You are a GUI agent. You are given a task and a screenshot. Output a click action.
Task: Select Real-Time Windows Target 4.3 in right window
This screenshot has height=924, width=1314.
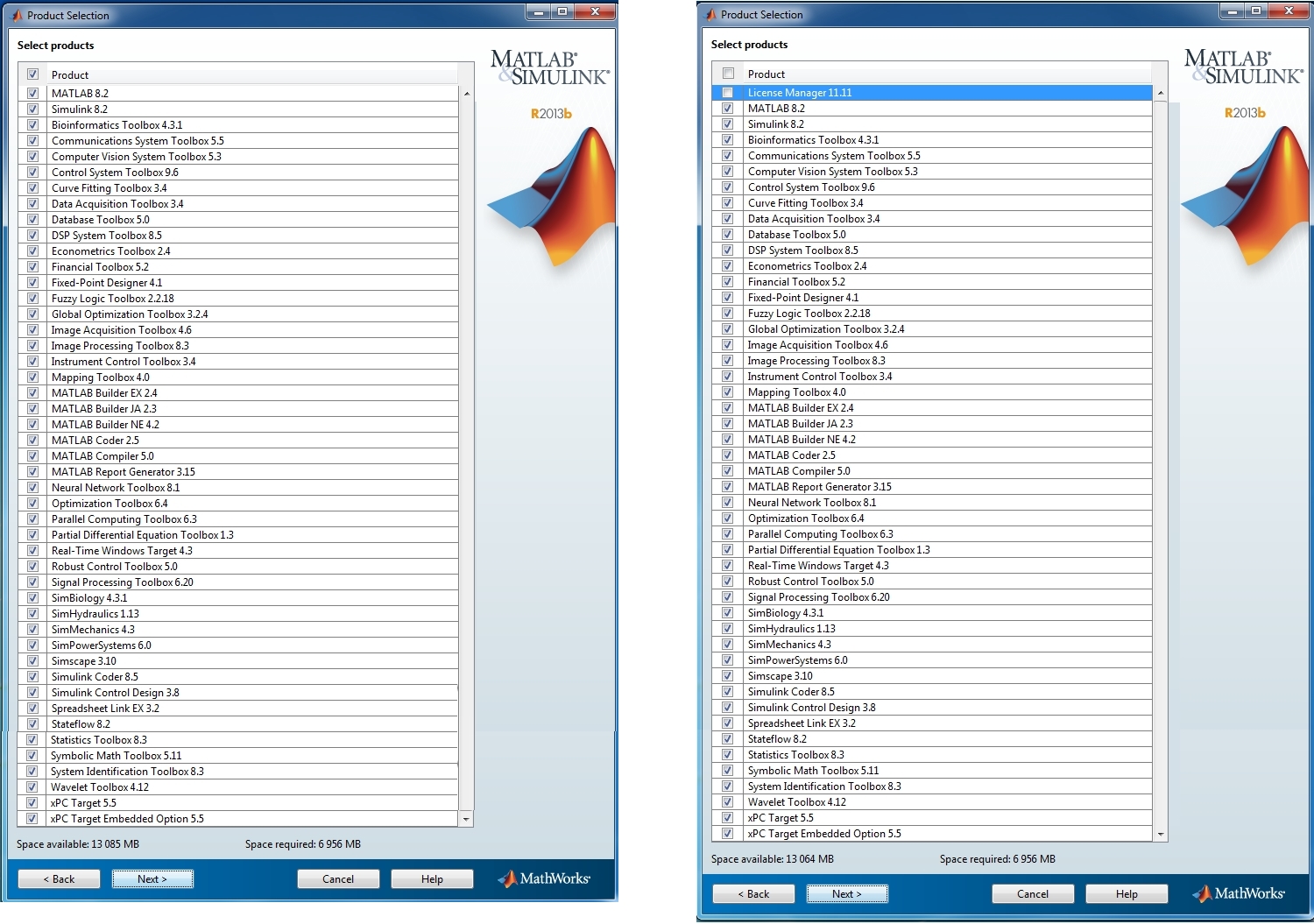point(932,566)
